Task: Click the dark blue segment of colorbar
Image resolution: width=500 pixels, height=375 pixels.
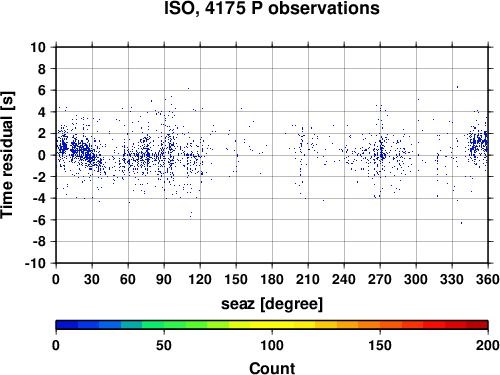Action: click(67, 325)
